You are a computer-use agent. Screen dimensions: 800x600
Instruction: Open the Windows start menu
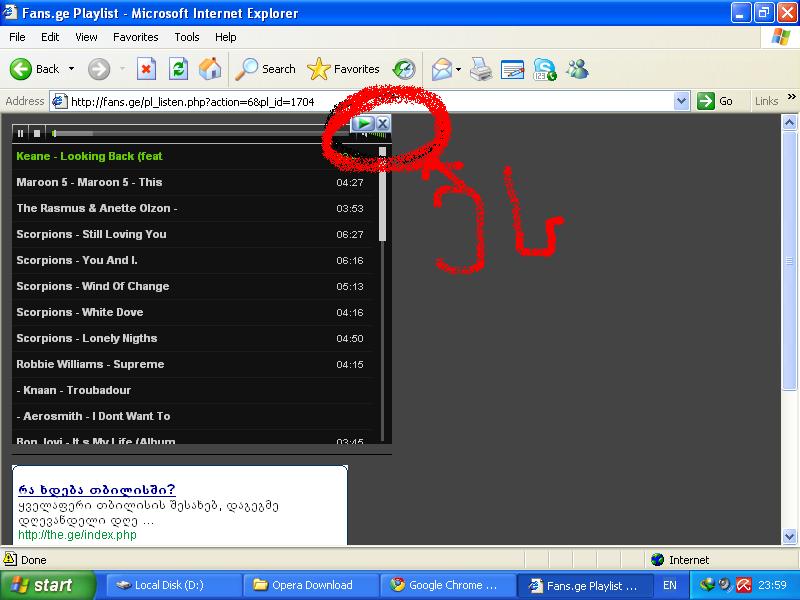(47, 585)
